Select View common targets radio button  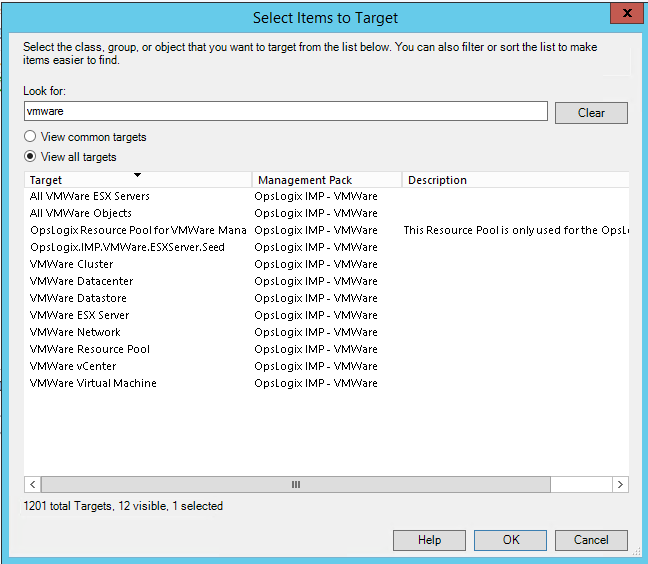click(31, 137)
